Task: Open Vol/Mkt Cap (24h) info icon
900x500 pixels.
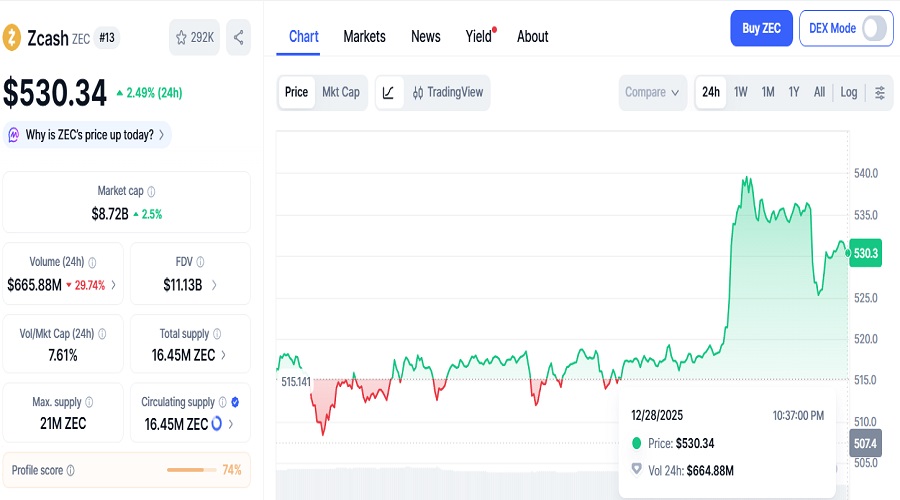Action: click(102, 334)
